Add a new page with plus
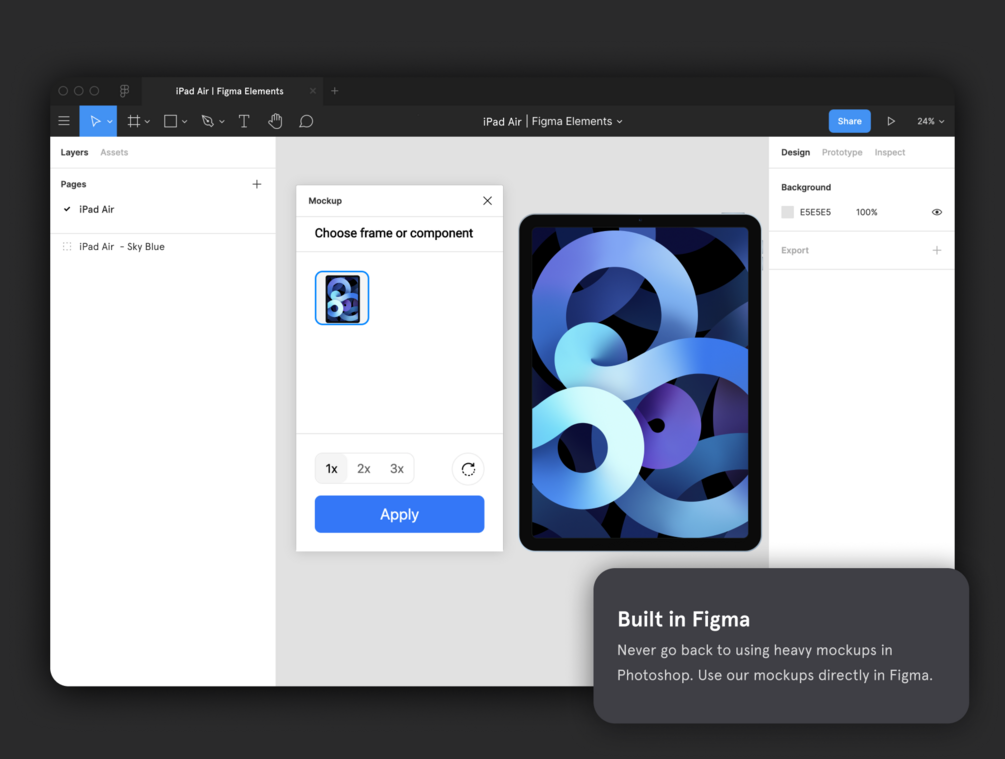Viewport: 1005px width, 759px height. [257, 184]
